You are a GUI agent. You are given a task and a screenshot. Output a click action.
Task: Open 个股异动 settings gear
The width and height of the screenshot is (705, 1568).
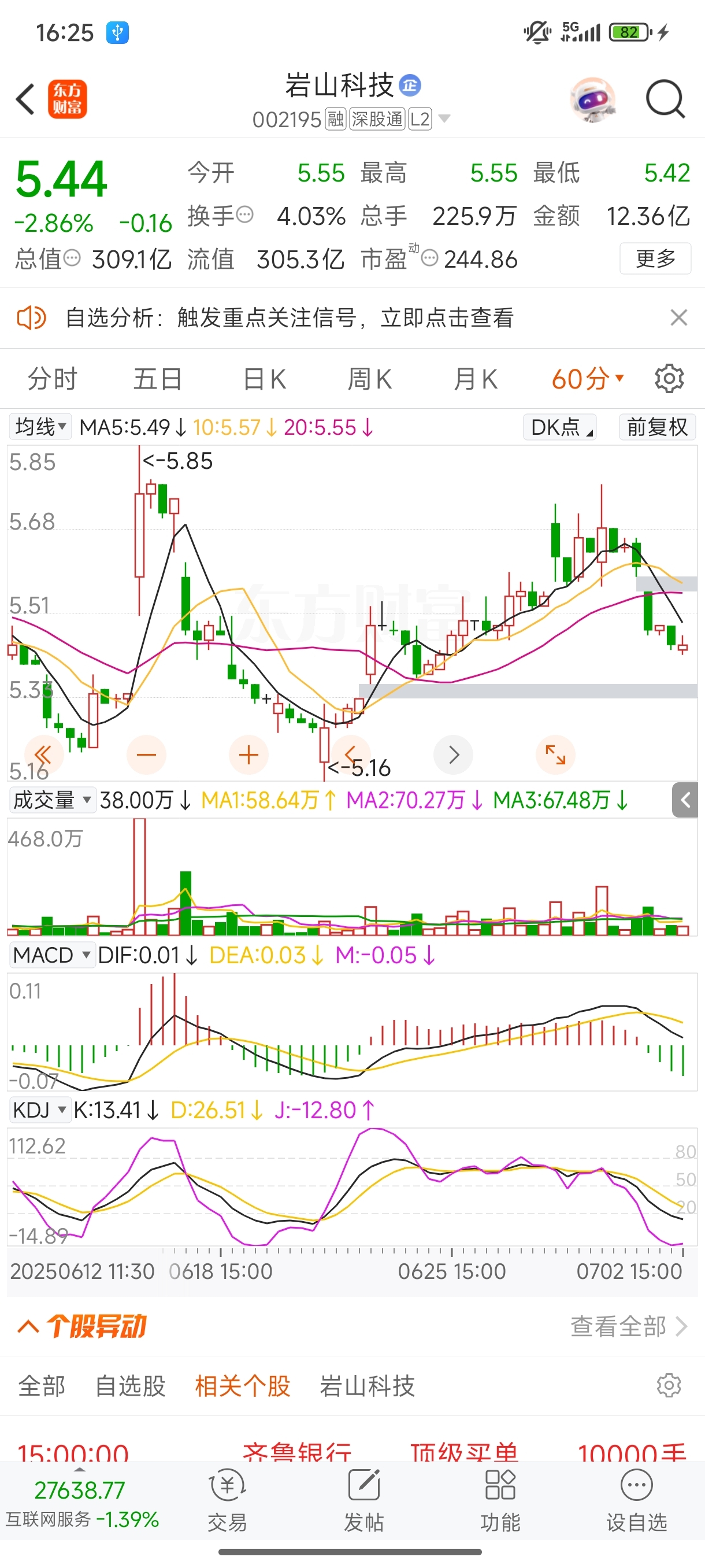point(669,1385)
